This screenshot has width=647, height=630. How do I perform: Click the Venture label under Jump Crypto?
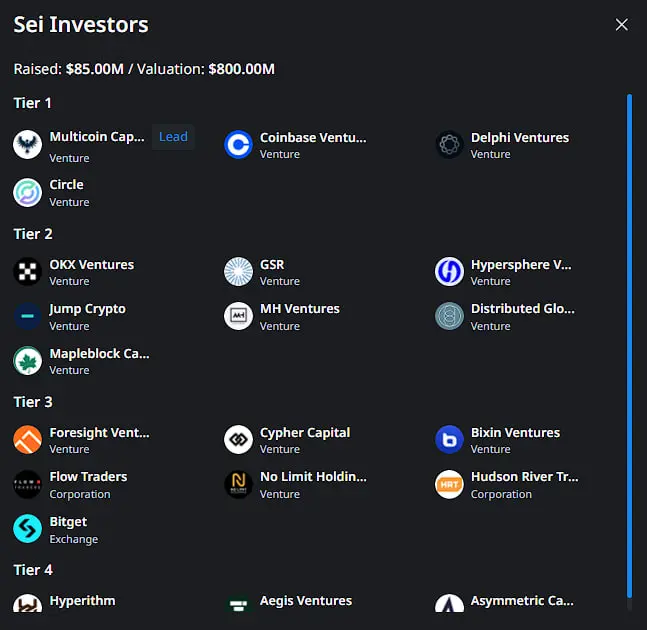[x=69, y=326]
